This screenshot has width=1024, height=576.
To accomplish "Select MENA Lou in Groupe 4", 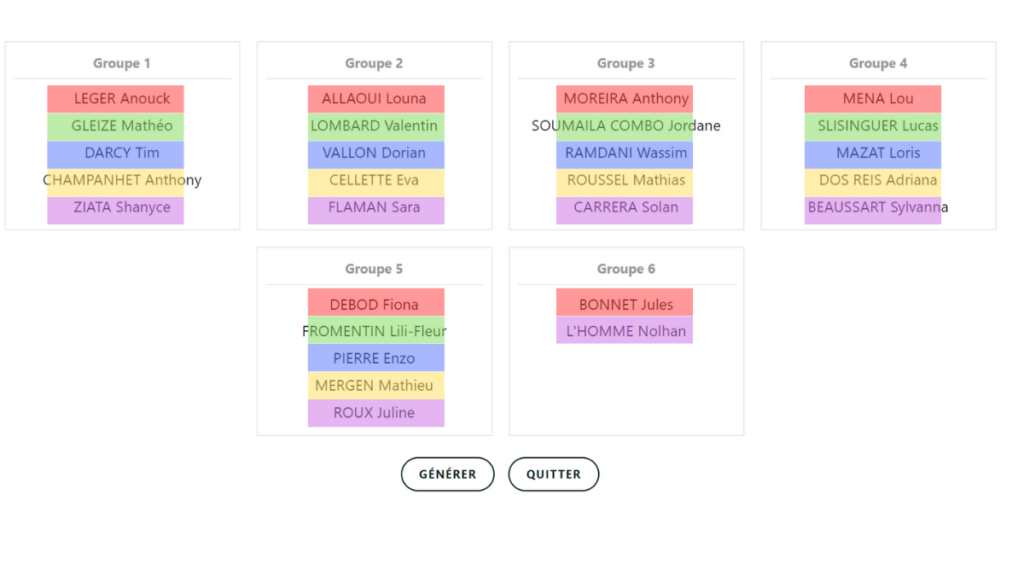I will click(x=873, y=99).
